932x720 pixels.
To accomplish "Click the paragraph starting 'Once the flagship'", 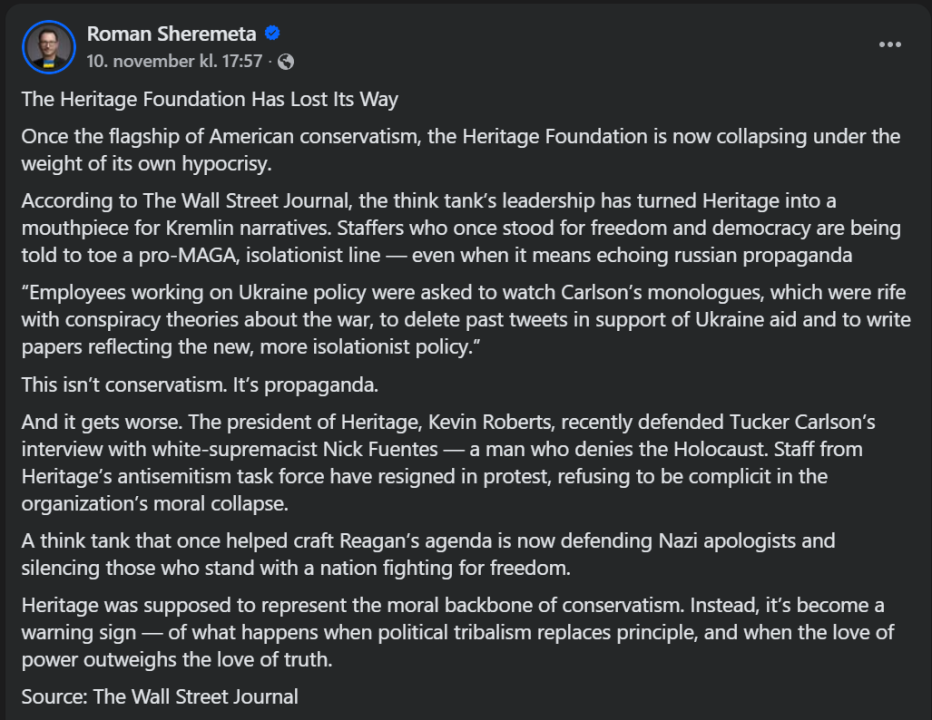I will (460, 149).
